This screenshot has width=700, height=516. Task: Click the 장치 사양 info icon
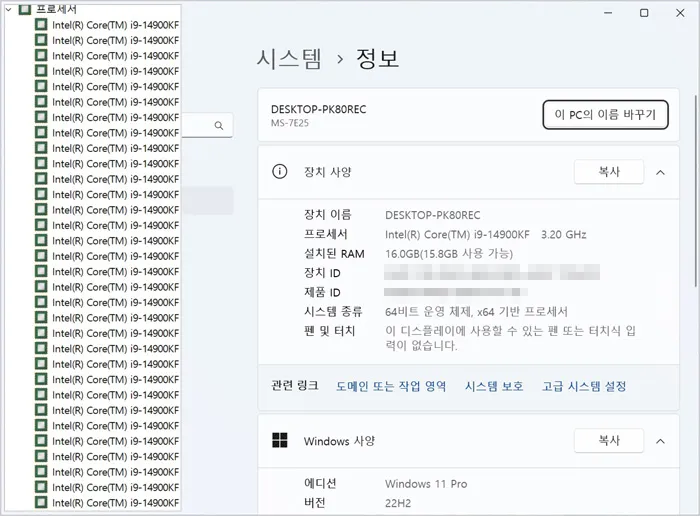[279, 171]
